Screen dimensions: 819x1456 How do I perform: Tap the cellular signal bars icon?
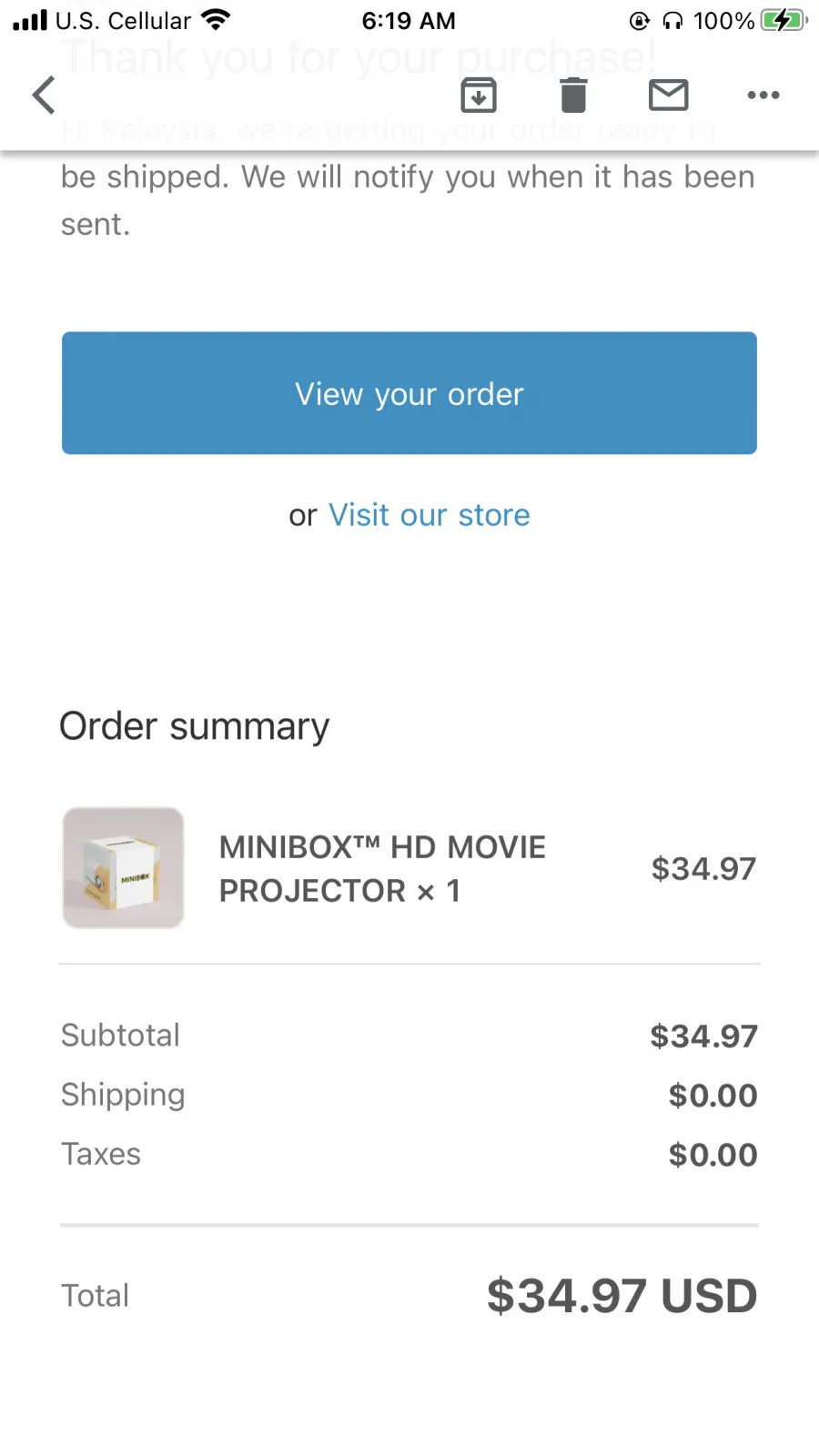[30, 20]
